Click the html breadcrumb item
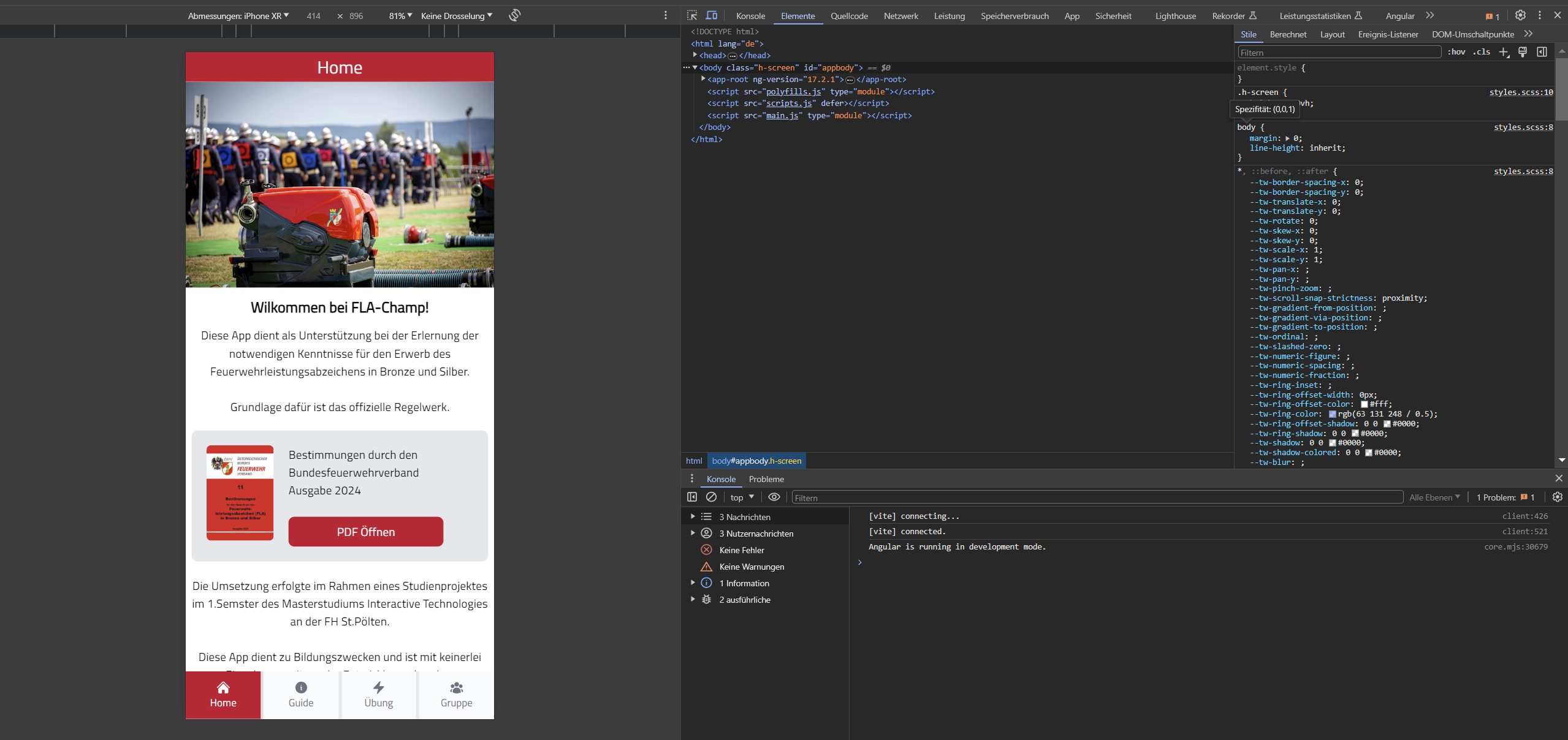The height and width of the screenshot is (740, 1568). (x=694, y=461)
